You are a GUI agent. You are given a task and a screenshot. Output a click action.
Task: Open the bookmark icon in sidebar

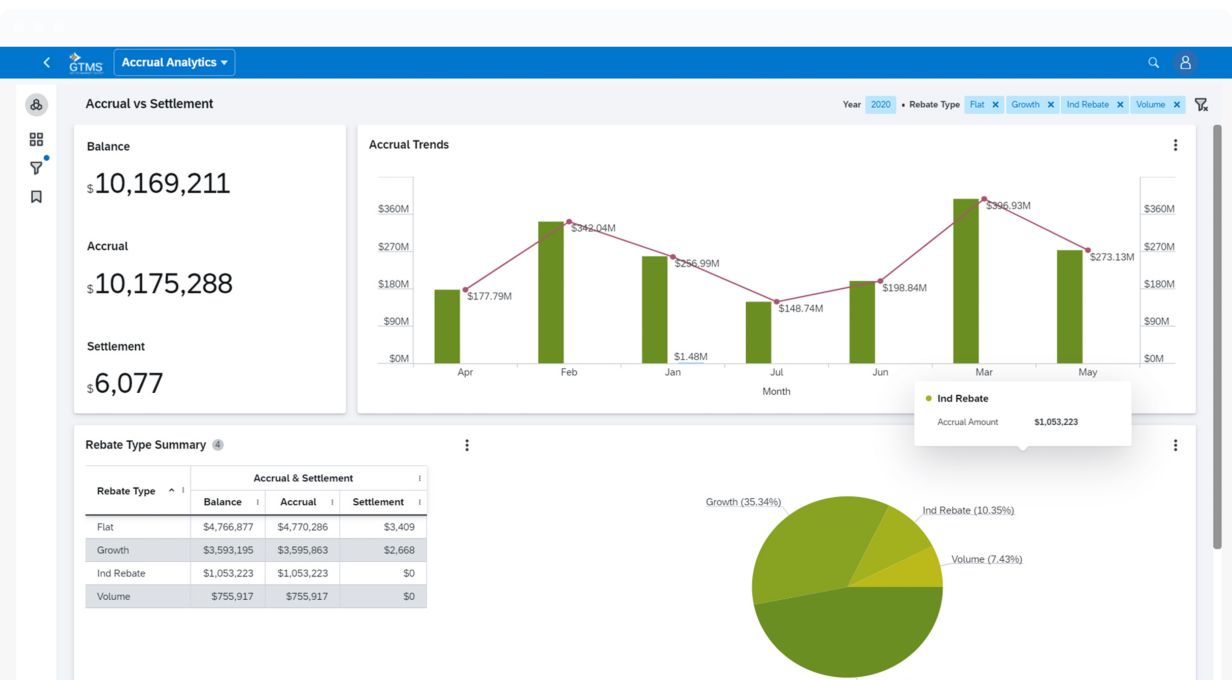pos(36,197)
